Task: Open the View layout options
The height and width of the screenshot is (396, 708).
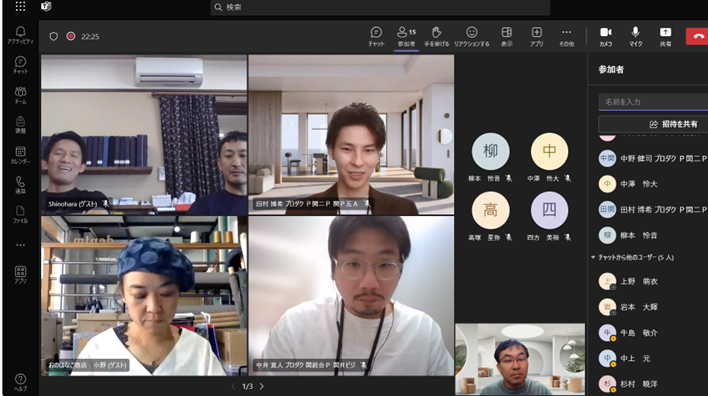Action: pyautogui.click(x=507, y=37)
